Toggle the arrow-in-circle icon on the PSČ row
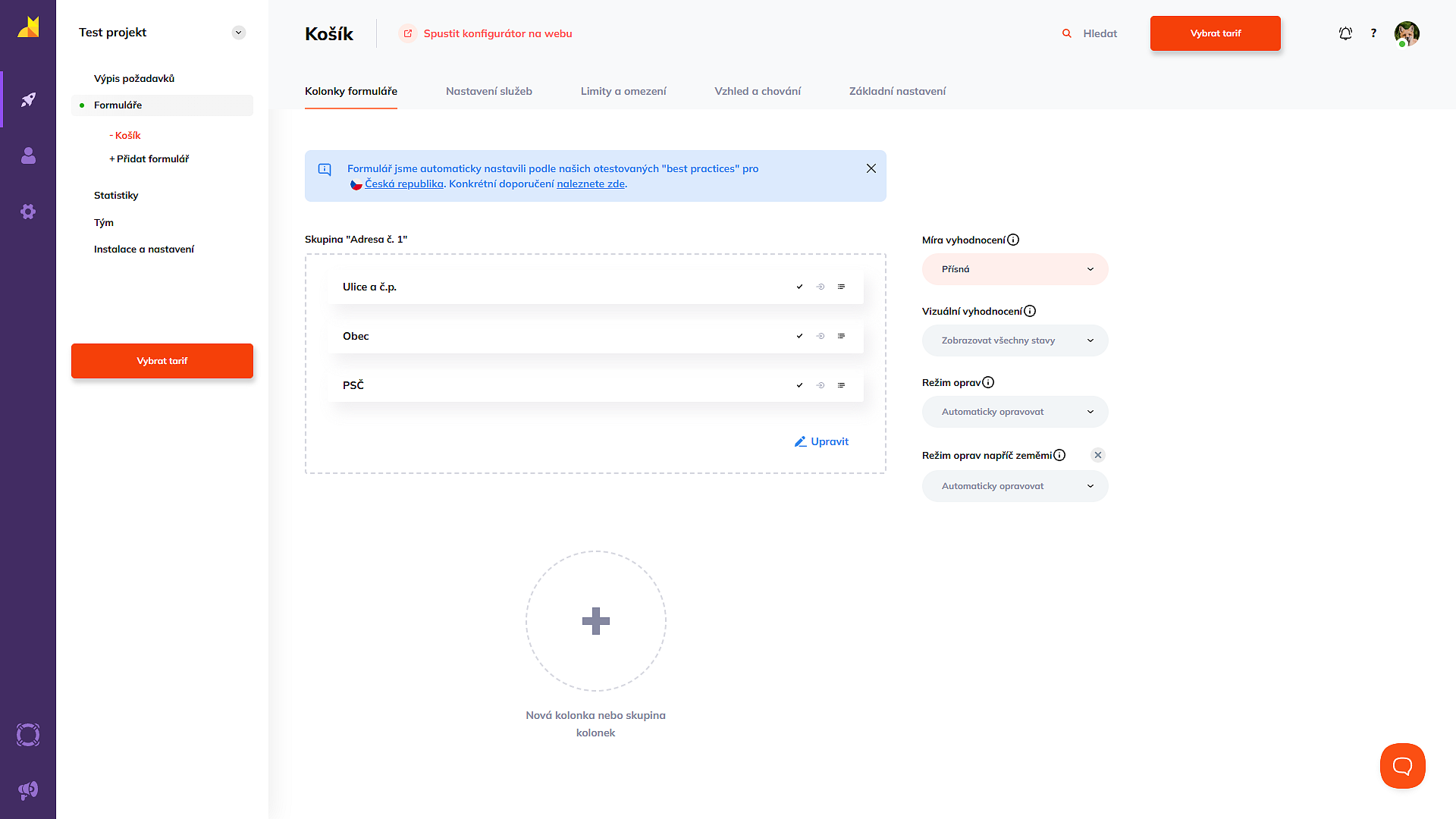The width and height of the screenshot is (1456, 819). [x=821, y=385]
